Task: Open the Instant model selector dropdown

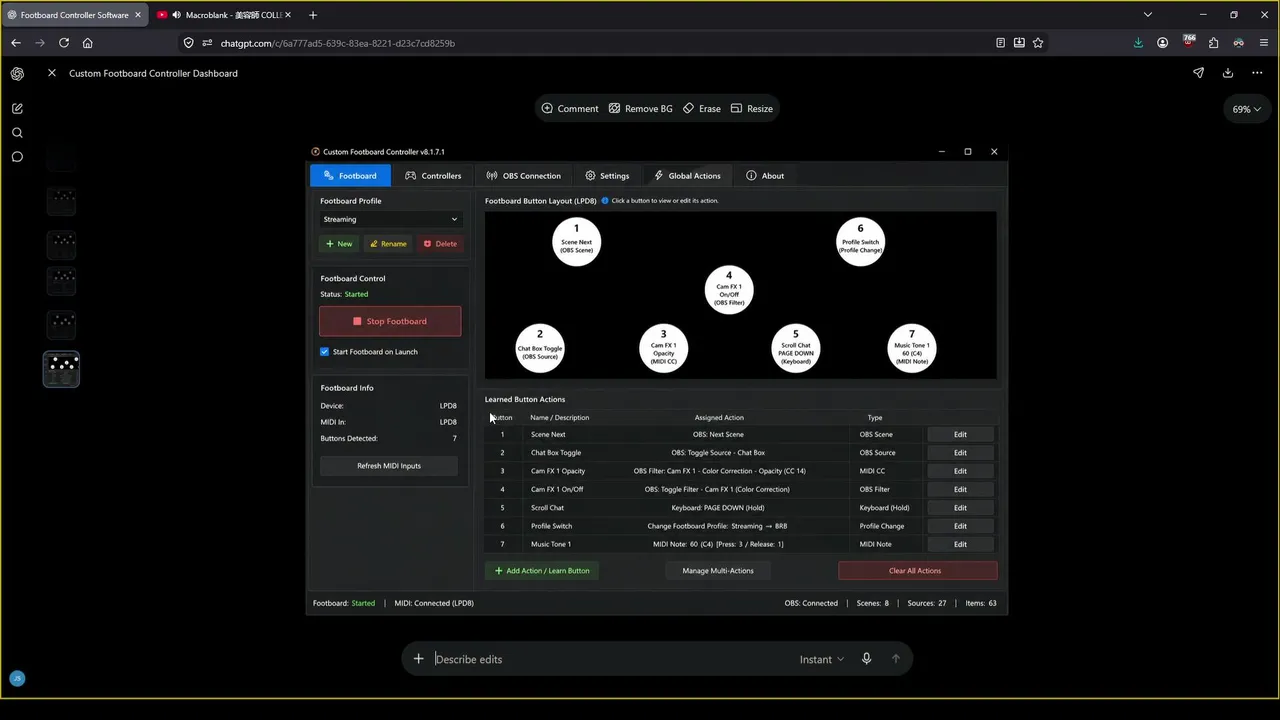Action: point(822,659)
